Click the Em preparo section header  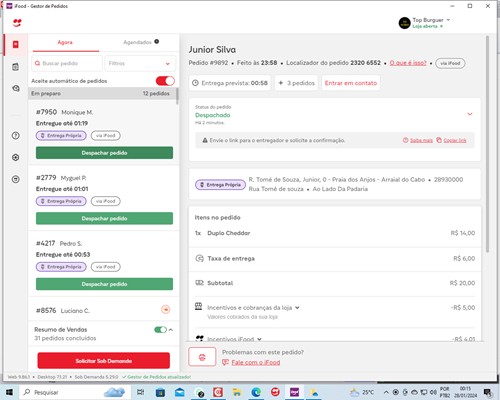(102, 94)
